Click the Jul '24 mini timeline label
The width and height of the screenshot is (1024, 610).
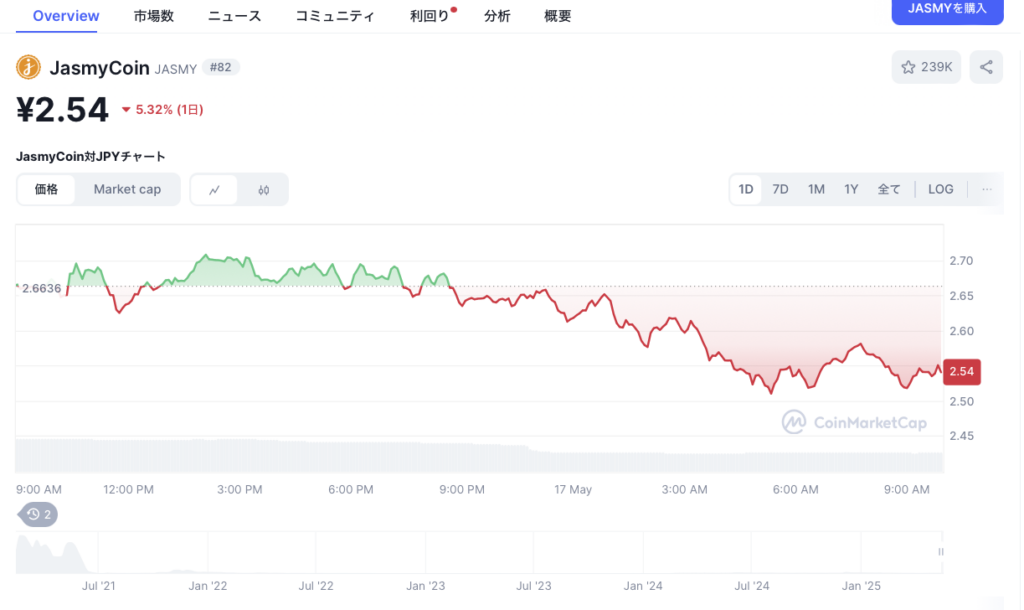point(752,586)
